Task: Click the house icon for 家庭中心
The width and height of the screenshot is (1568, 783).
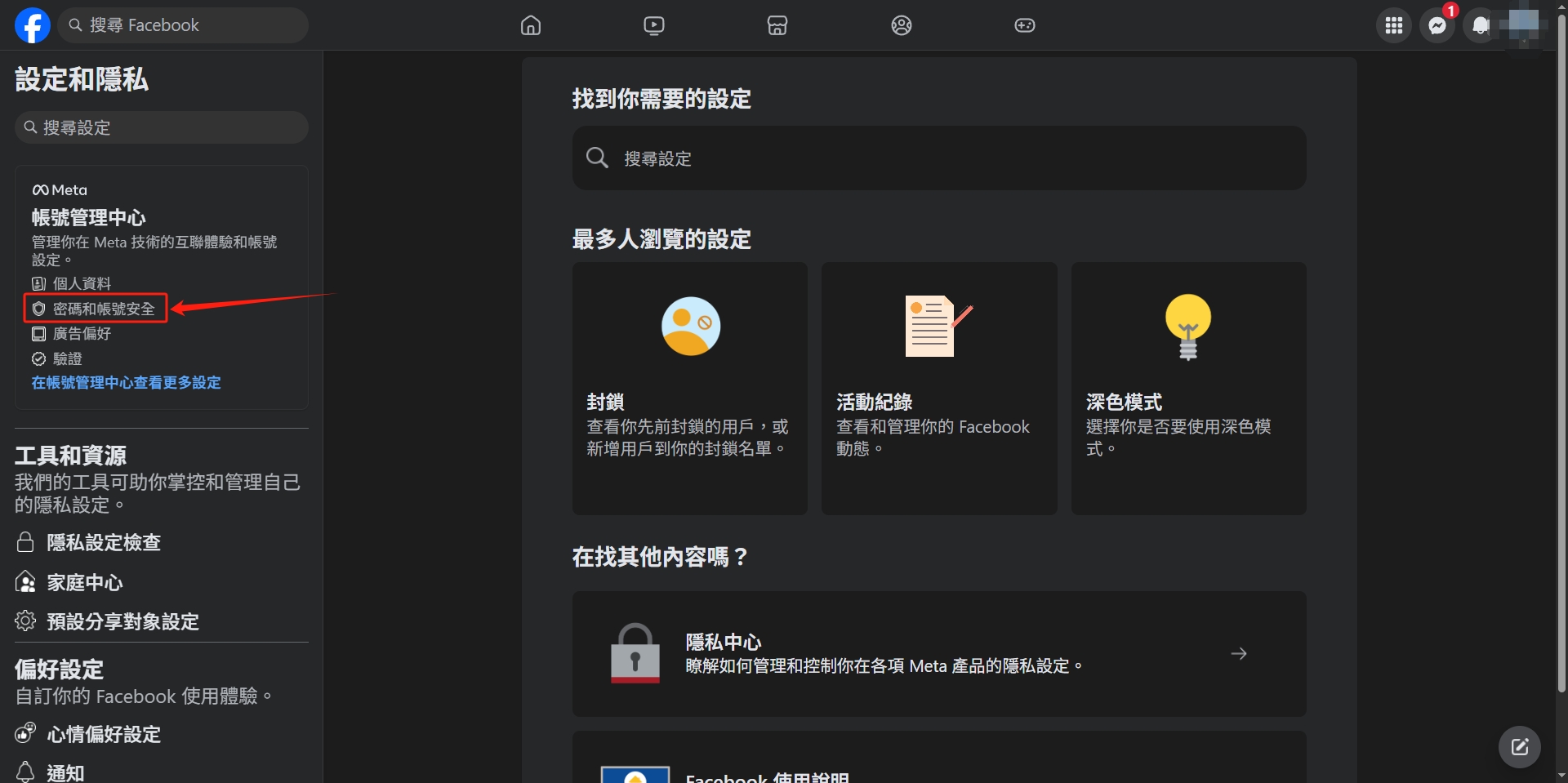Action: click(25, 582)
